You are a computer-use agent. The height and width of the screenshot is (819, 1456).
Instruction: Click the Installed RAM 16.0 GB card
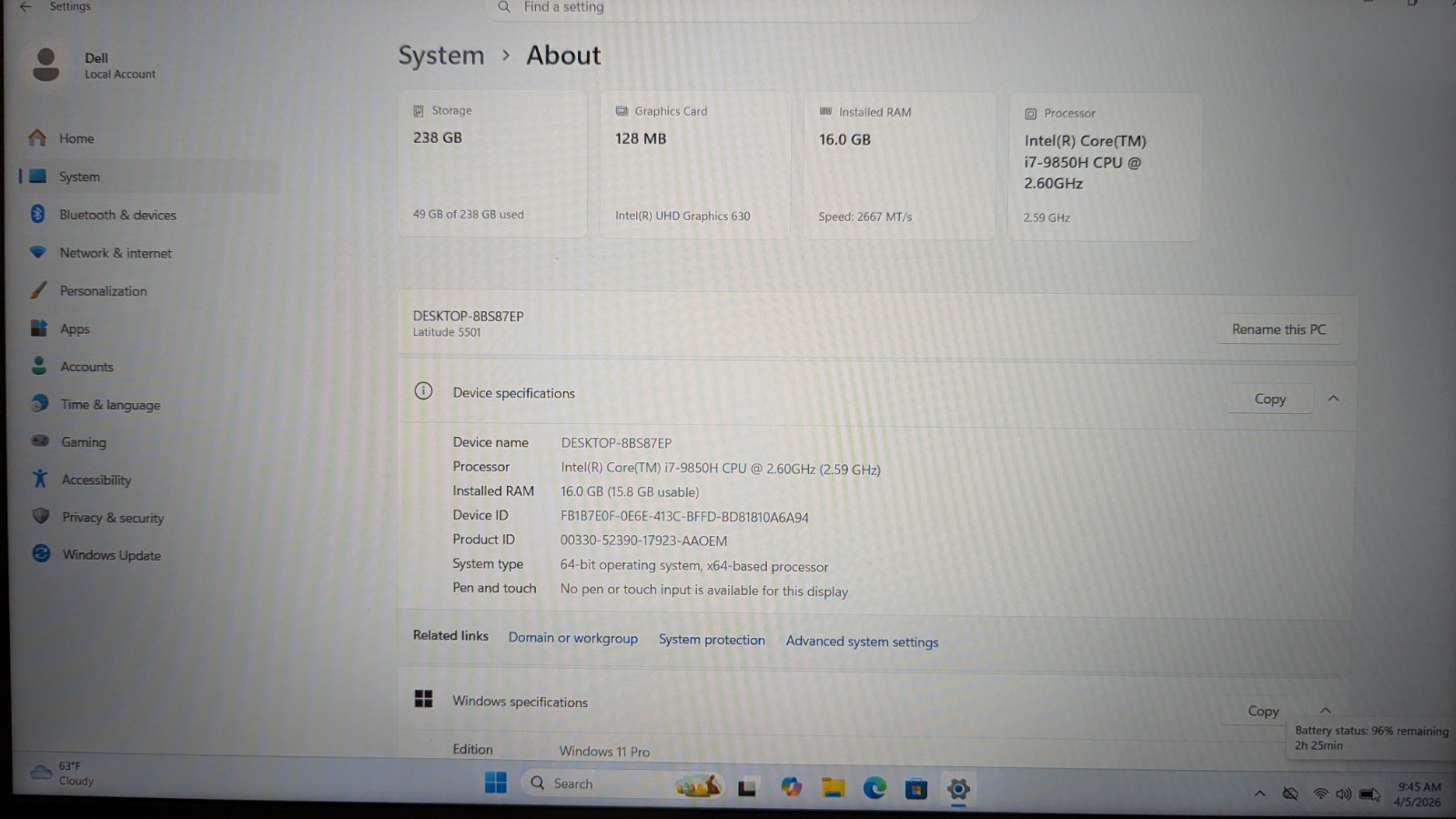click(899, 166)
